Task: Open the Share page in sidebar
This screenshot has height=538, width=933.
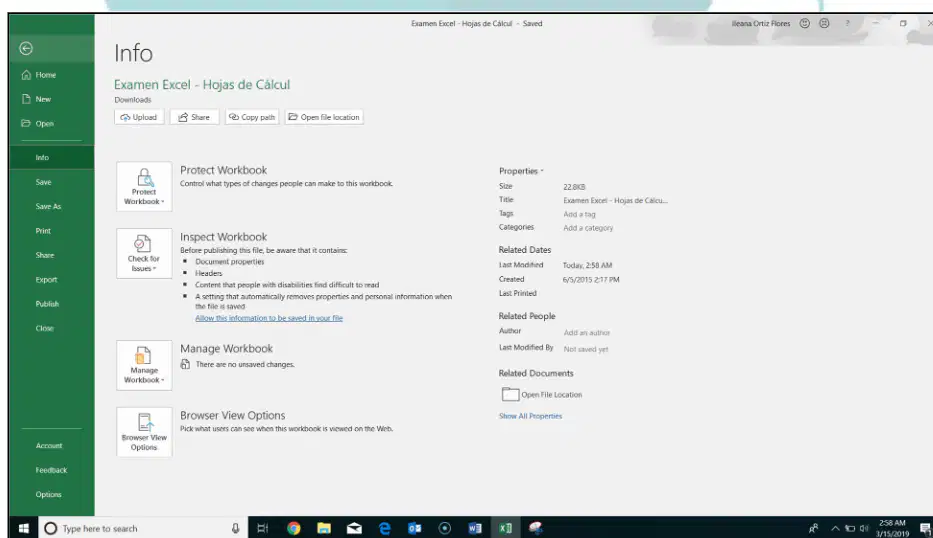Action: coord(45,255)
